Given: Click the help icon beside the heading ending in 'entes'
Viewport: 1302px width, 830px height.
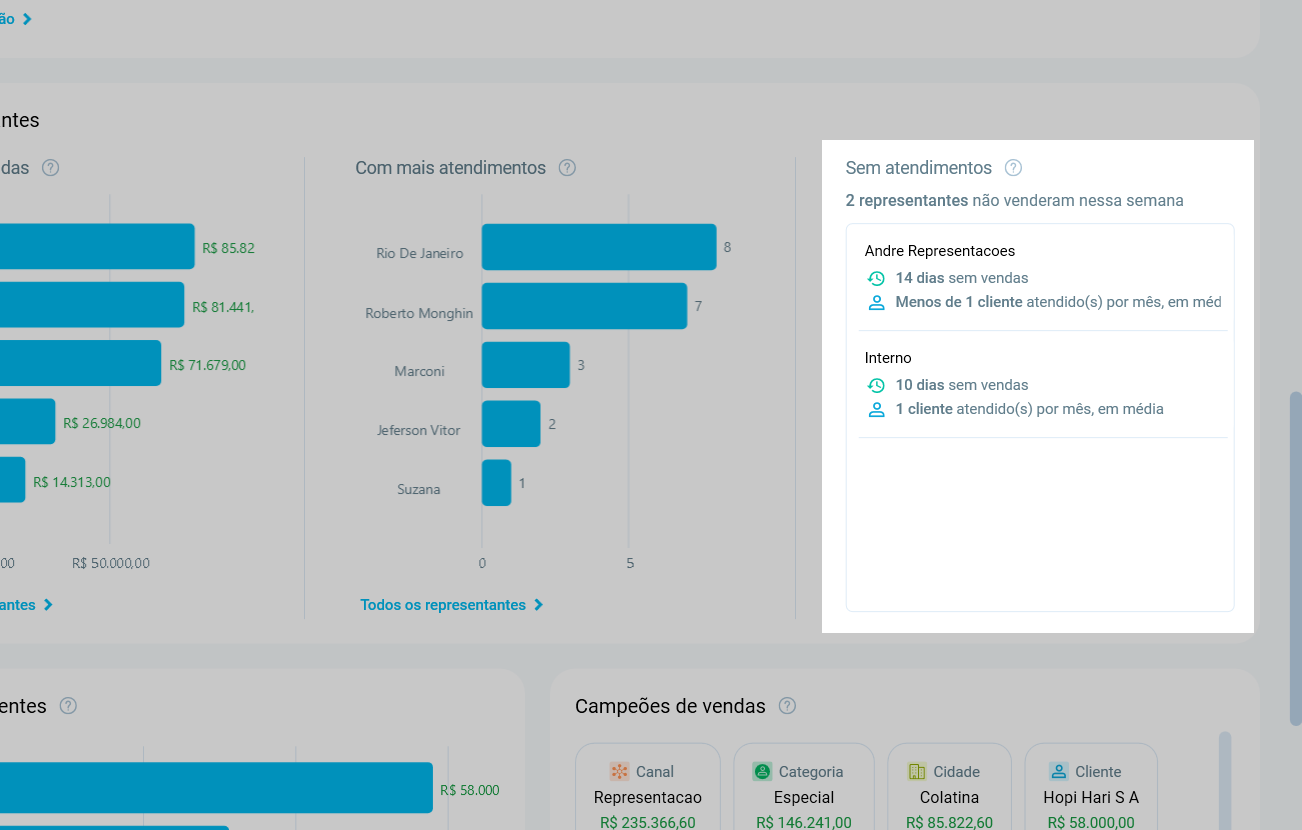Looking at the screenshot, I should coord(68,706).
